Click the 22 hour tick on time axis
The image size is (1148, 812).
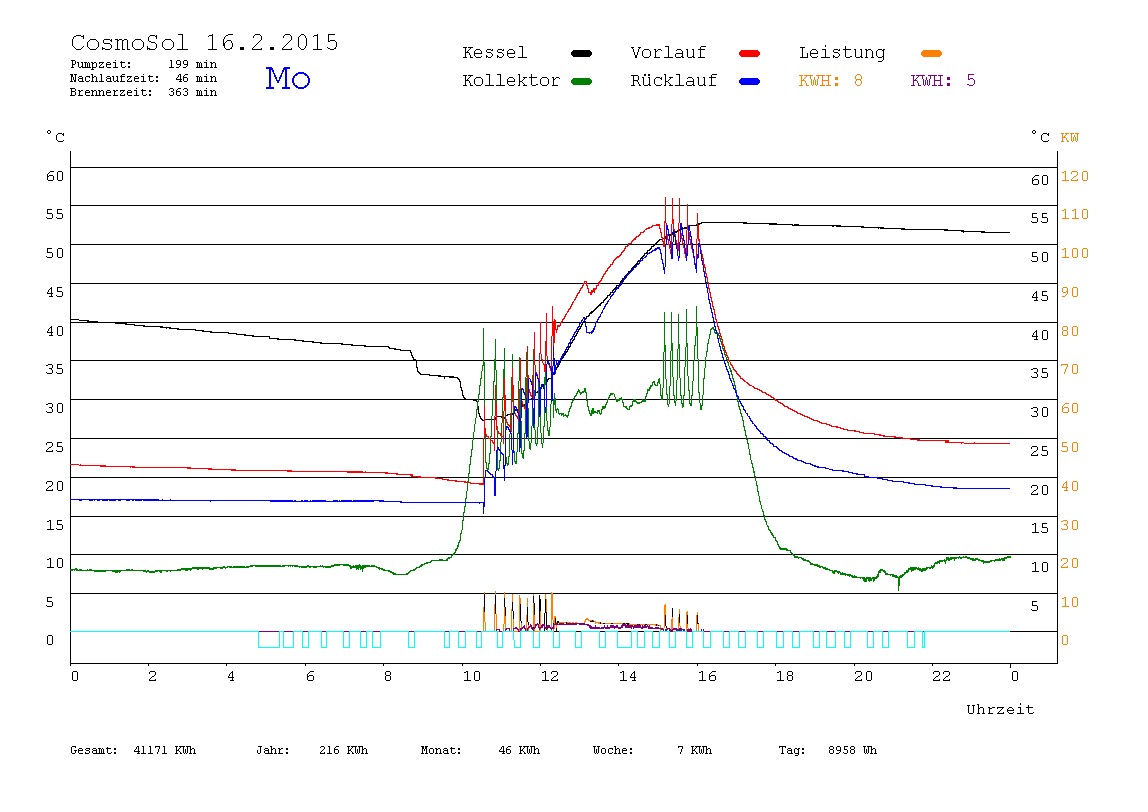click(942, 677)
